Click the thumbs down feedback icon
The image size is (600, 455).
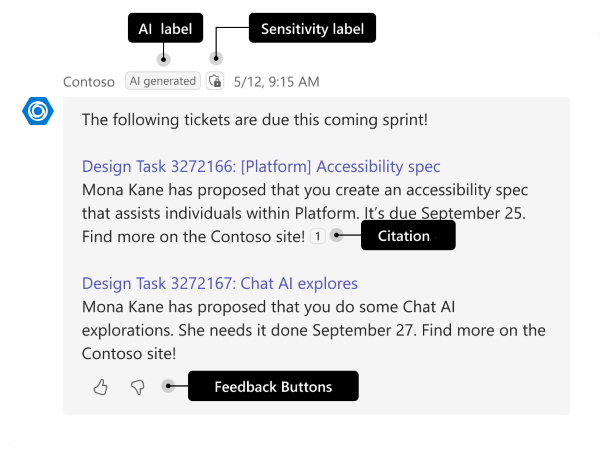tap(137, 387)
